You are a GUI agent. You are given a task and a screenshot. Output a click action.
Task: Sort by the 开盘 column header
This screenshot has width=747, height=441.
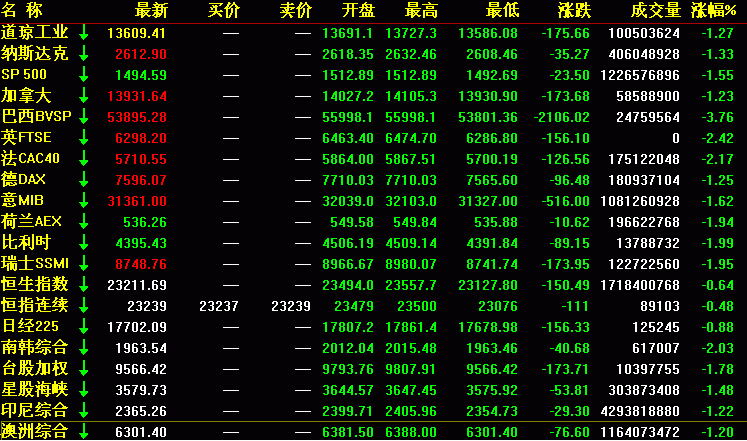pos(358,10)
